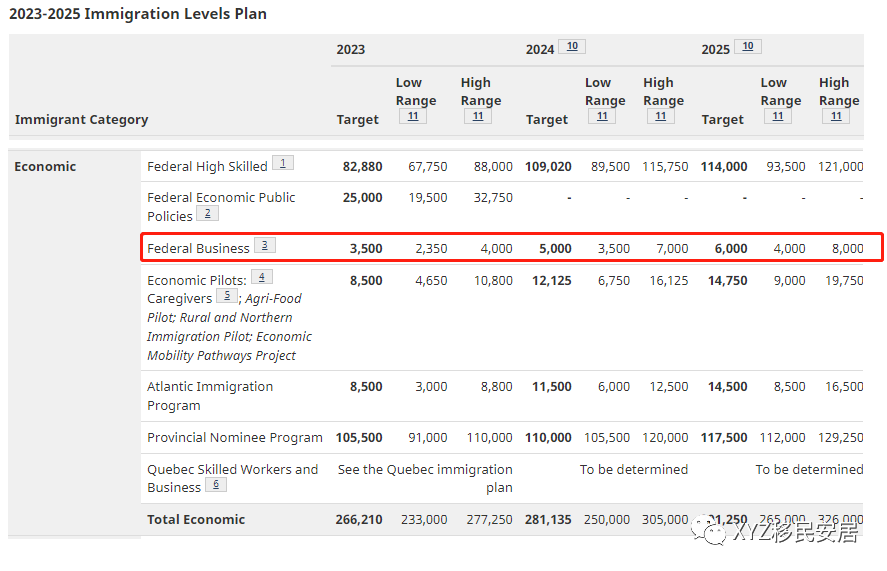Screen dimensions: 887x571
Task: Open footnote 11 under 2023 High Range
Action: click(478, 116)
